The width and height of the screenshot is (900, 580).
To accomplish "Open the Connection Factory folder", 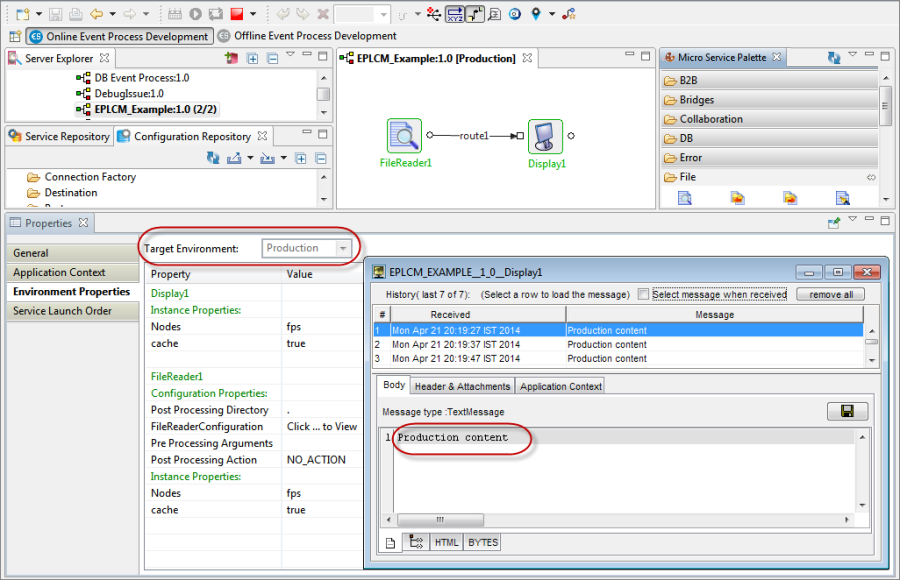I will [x=82, y=177].
